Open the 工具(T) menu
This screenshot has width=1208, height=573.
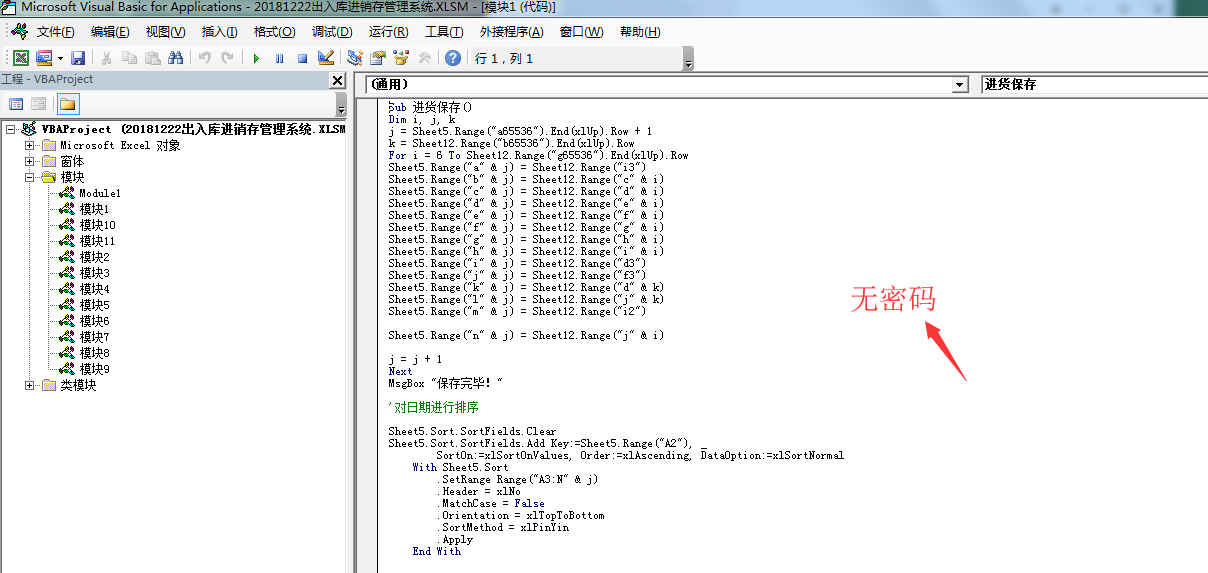pyautogui.click(x=444, y=32)
